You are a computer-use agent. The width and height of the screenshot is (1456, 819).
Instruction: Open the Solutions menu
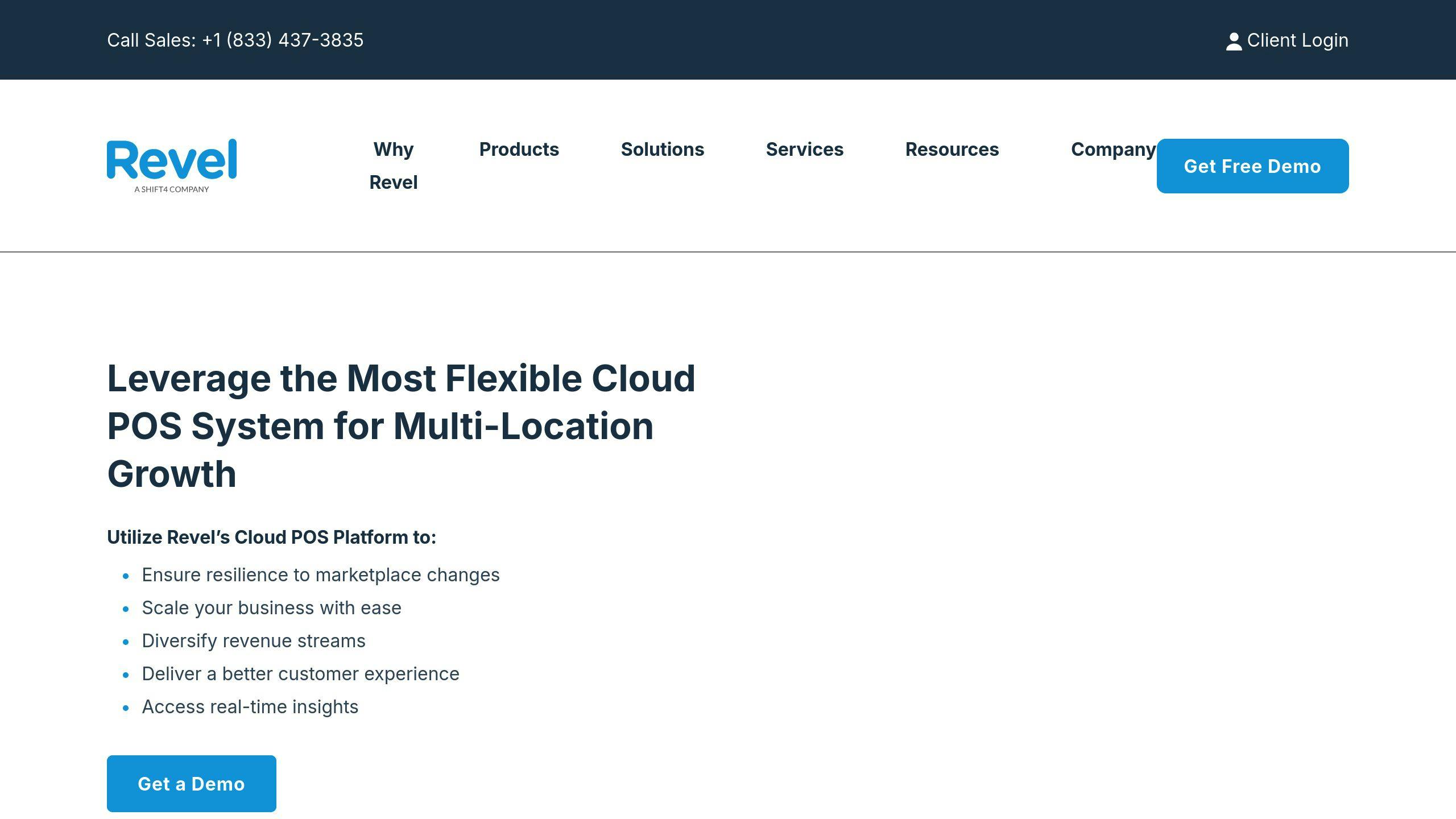point(663,150)
